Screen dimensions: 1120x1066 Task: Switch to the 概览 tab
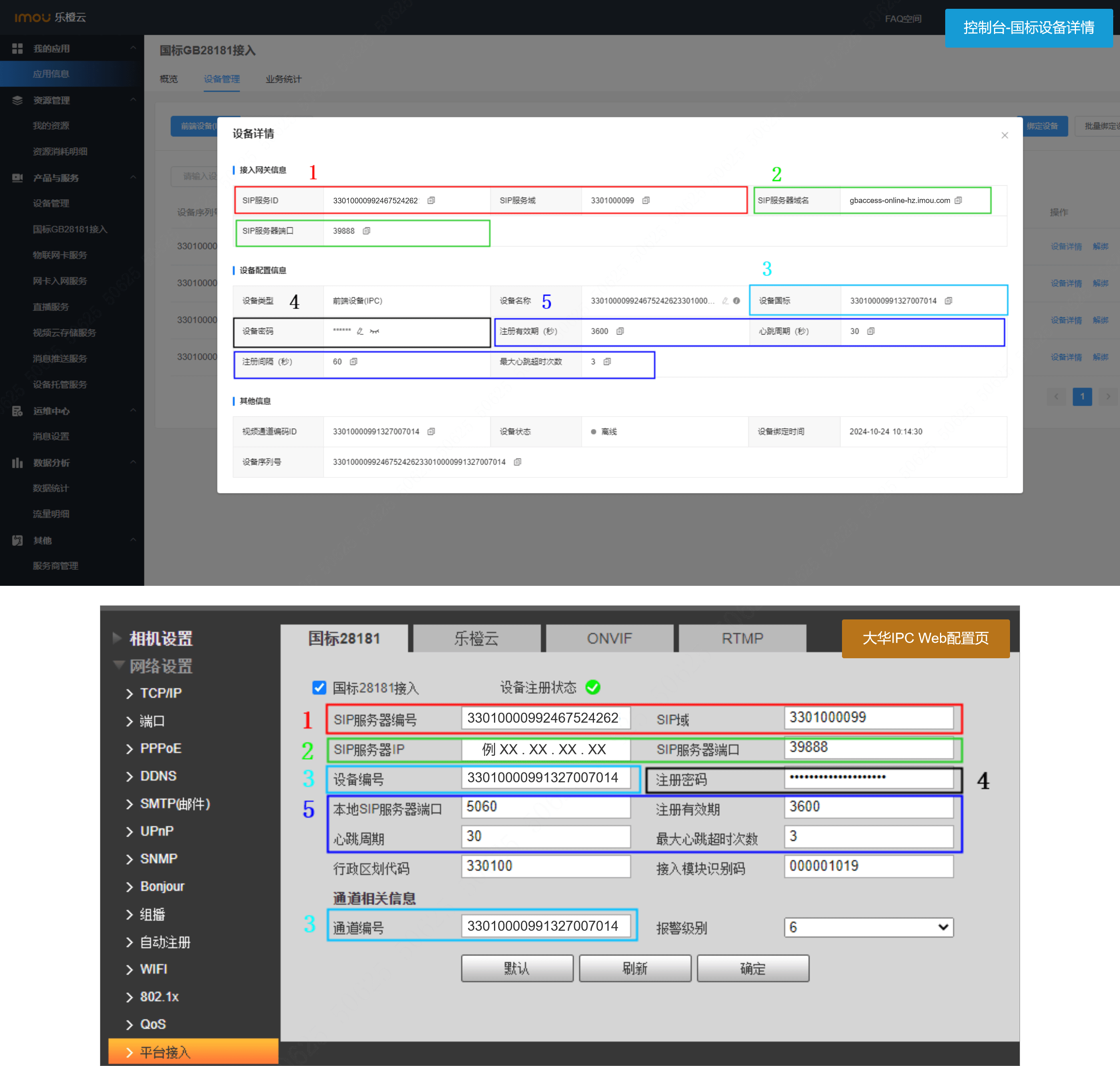coord(169,79)
